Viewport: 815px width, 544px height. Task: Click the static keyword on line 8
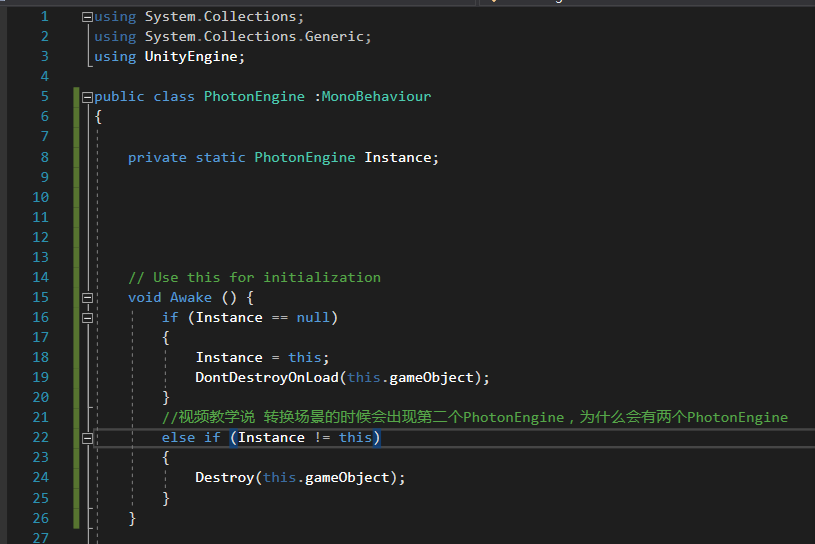[220, 157]
